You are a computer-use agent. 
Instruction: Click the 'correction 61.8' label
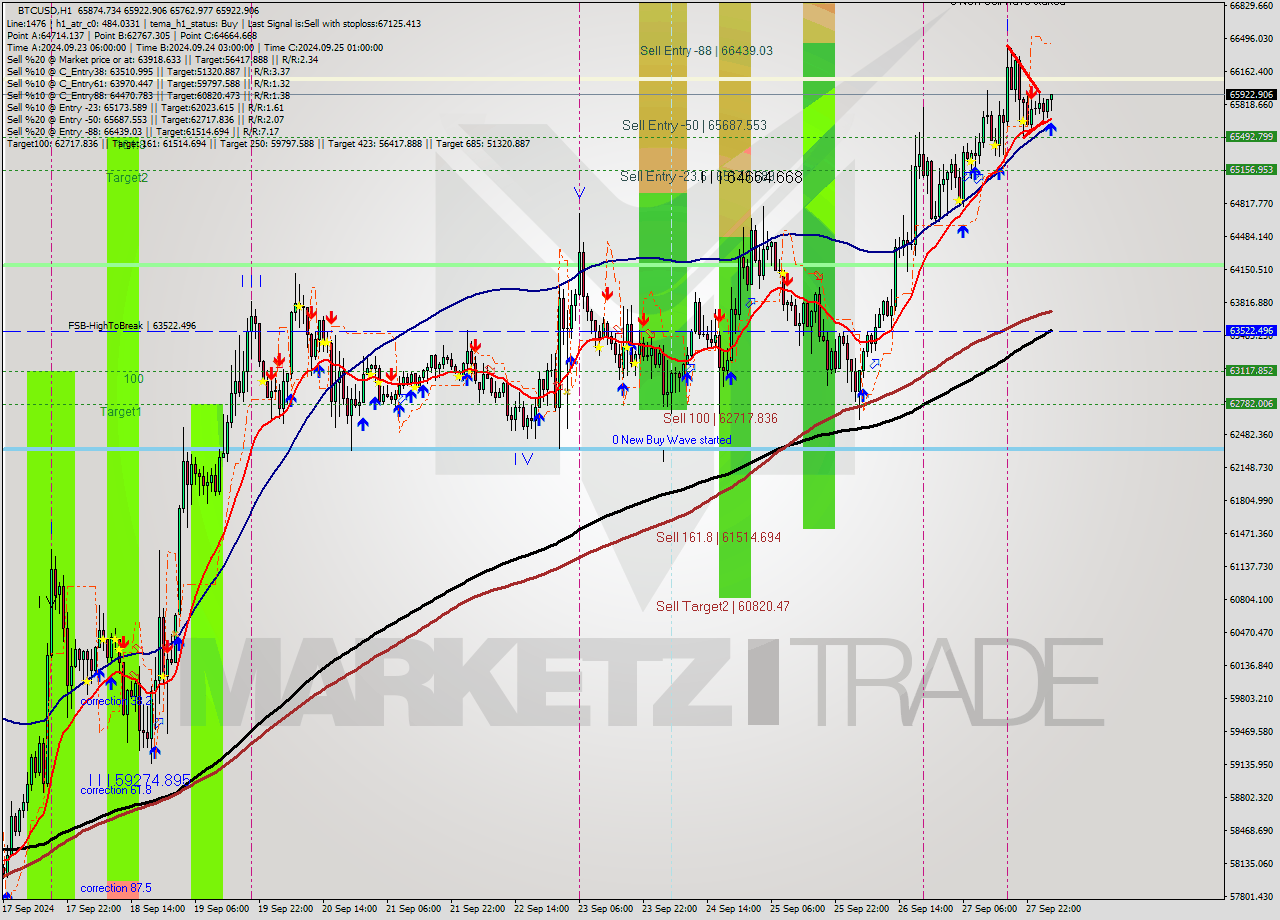pos(116,790)
